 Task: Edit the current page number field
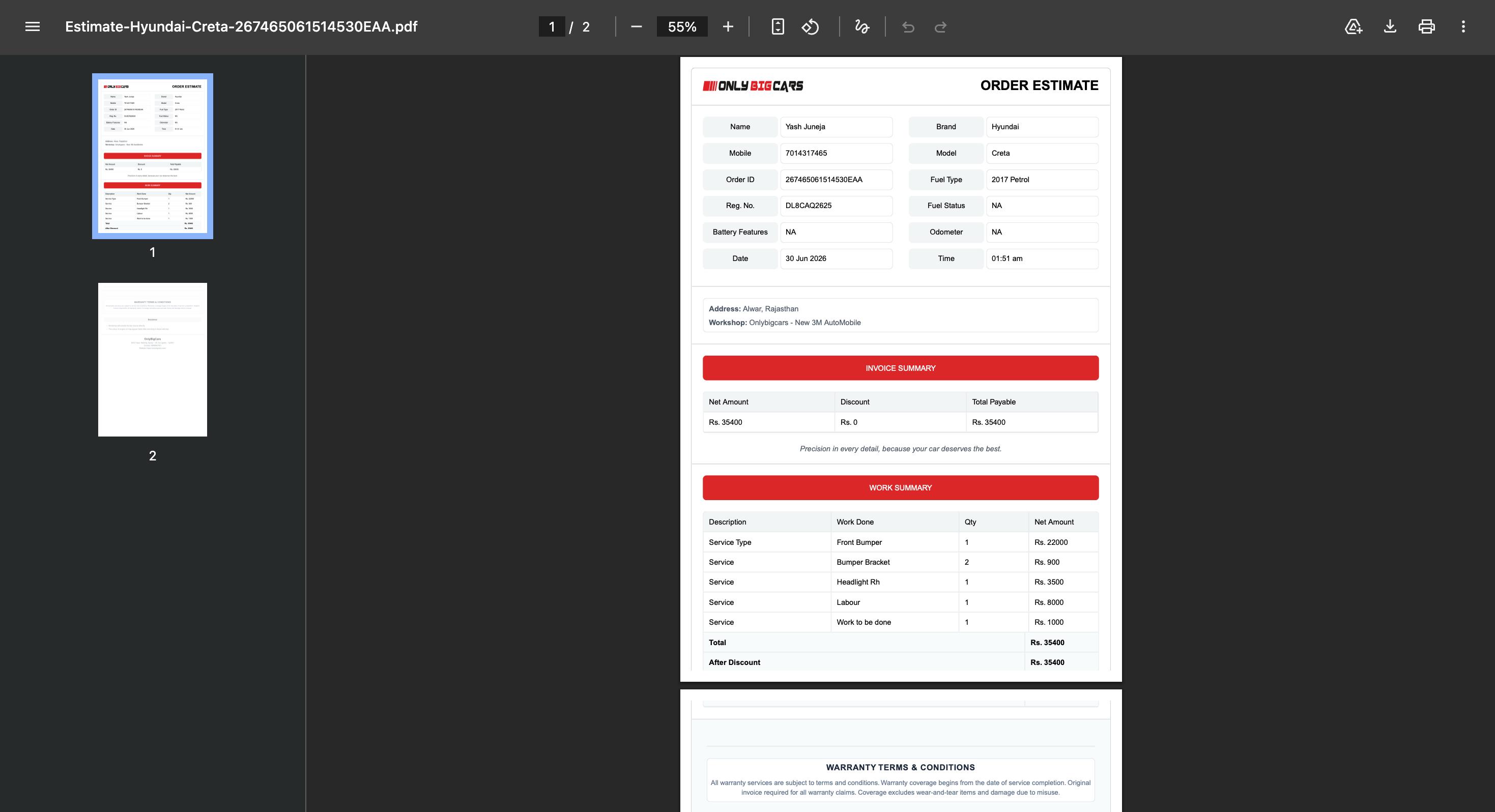pyautogui.click(x=552, y=26)
